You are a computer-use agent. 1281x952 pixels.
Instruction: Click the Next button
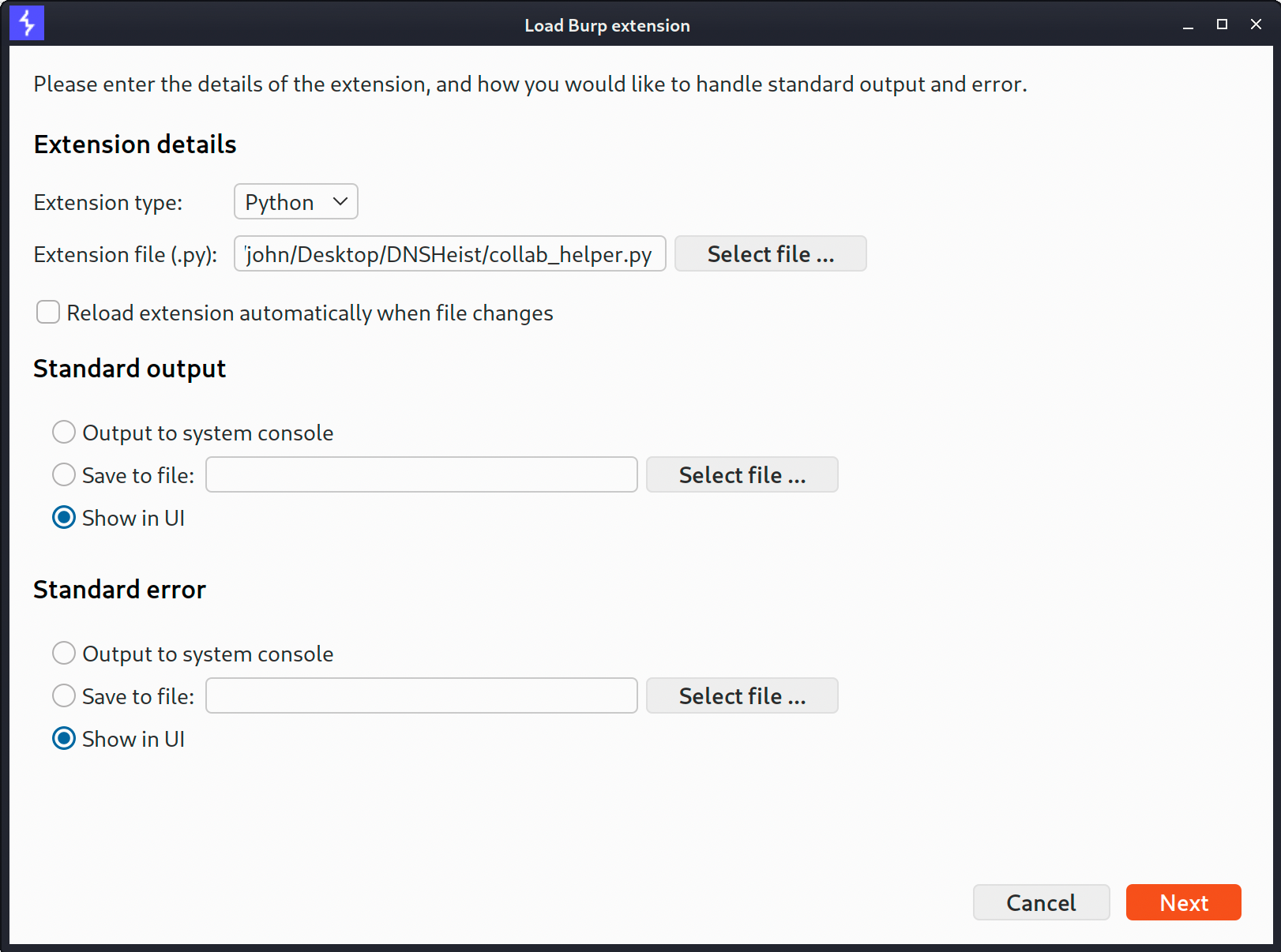(x=1184, y=902)
